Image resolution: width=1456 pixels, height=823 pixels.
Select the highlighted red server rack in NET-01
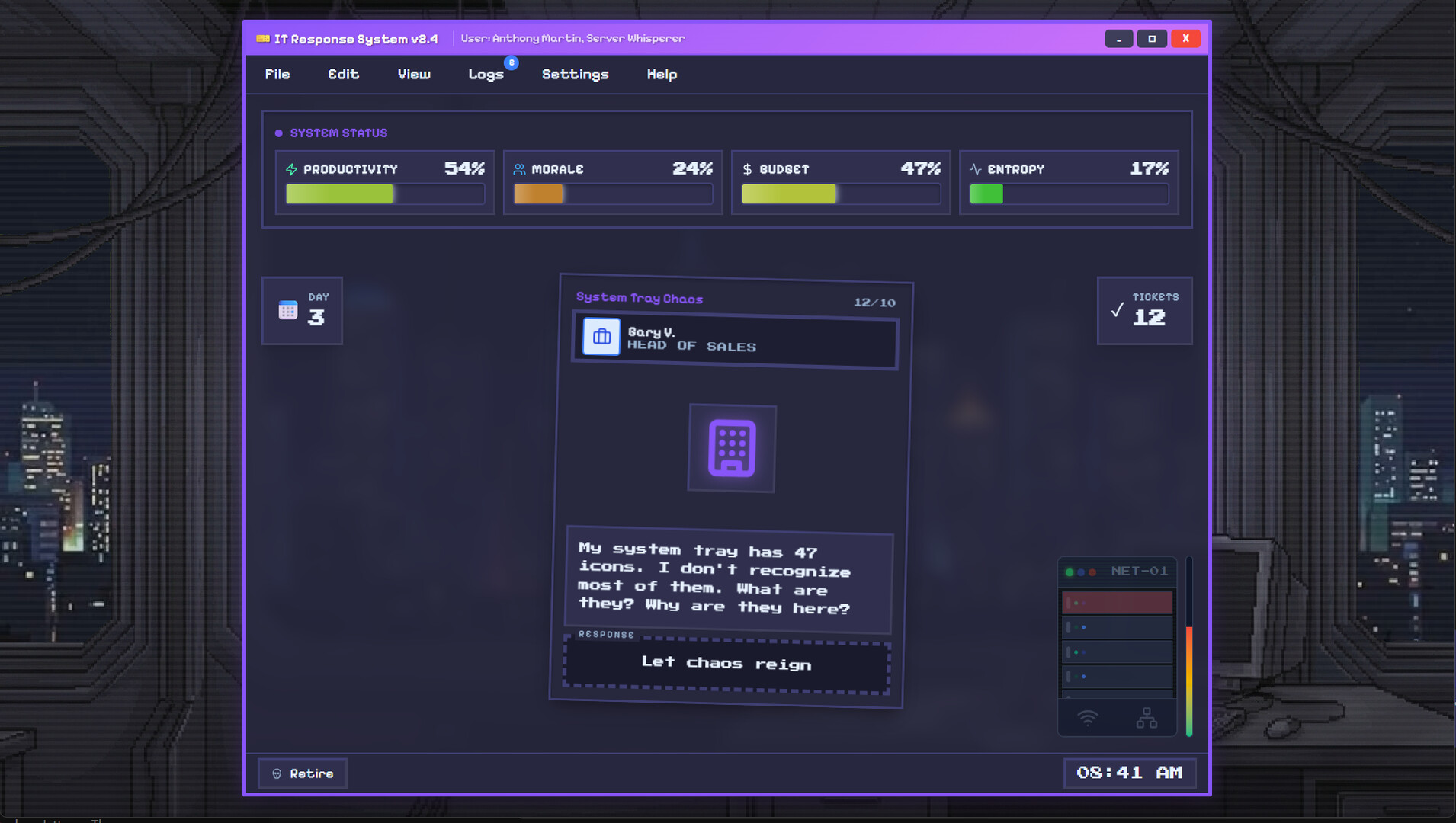[1117, 602]
